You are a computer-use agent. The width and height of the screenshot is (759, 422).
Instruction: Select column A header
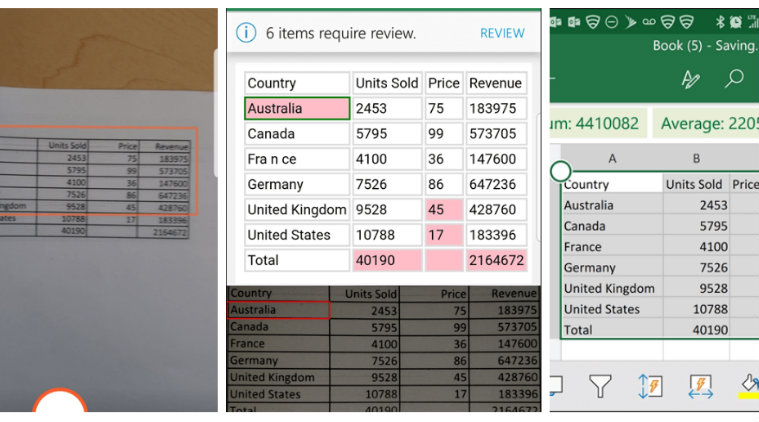612,158
